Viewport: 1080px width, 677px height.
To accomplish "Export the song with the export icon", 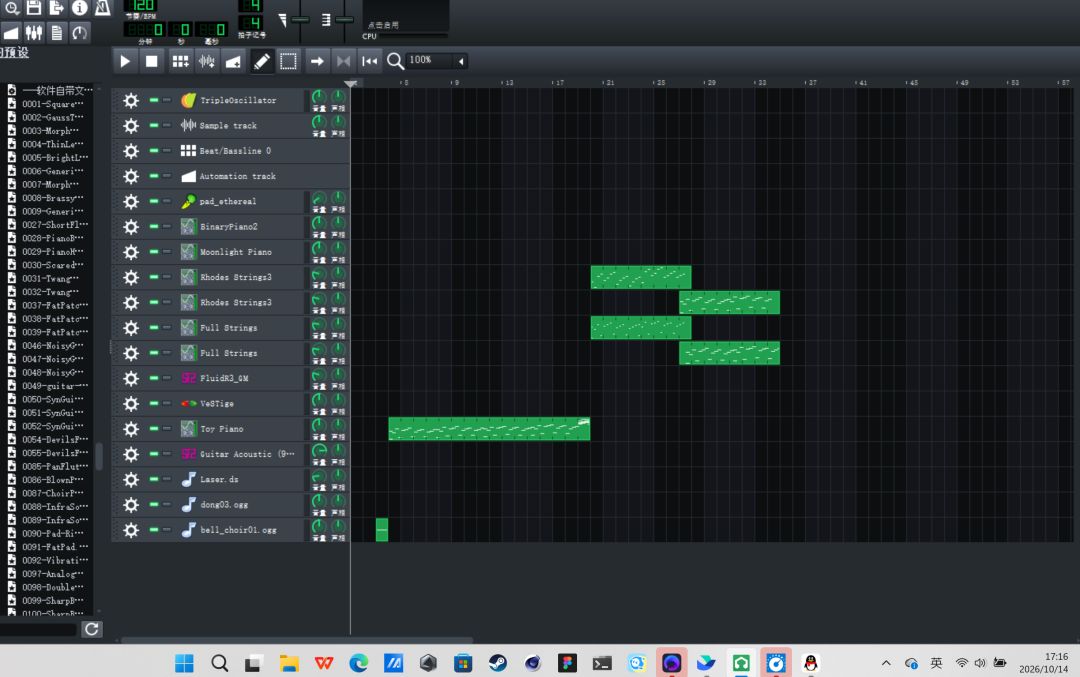I will [x=56, y=8].
